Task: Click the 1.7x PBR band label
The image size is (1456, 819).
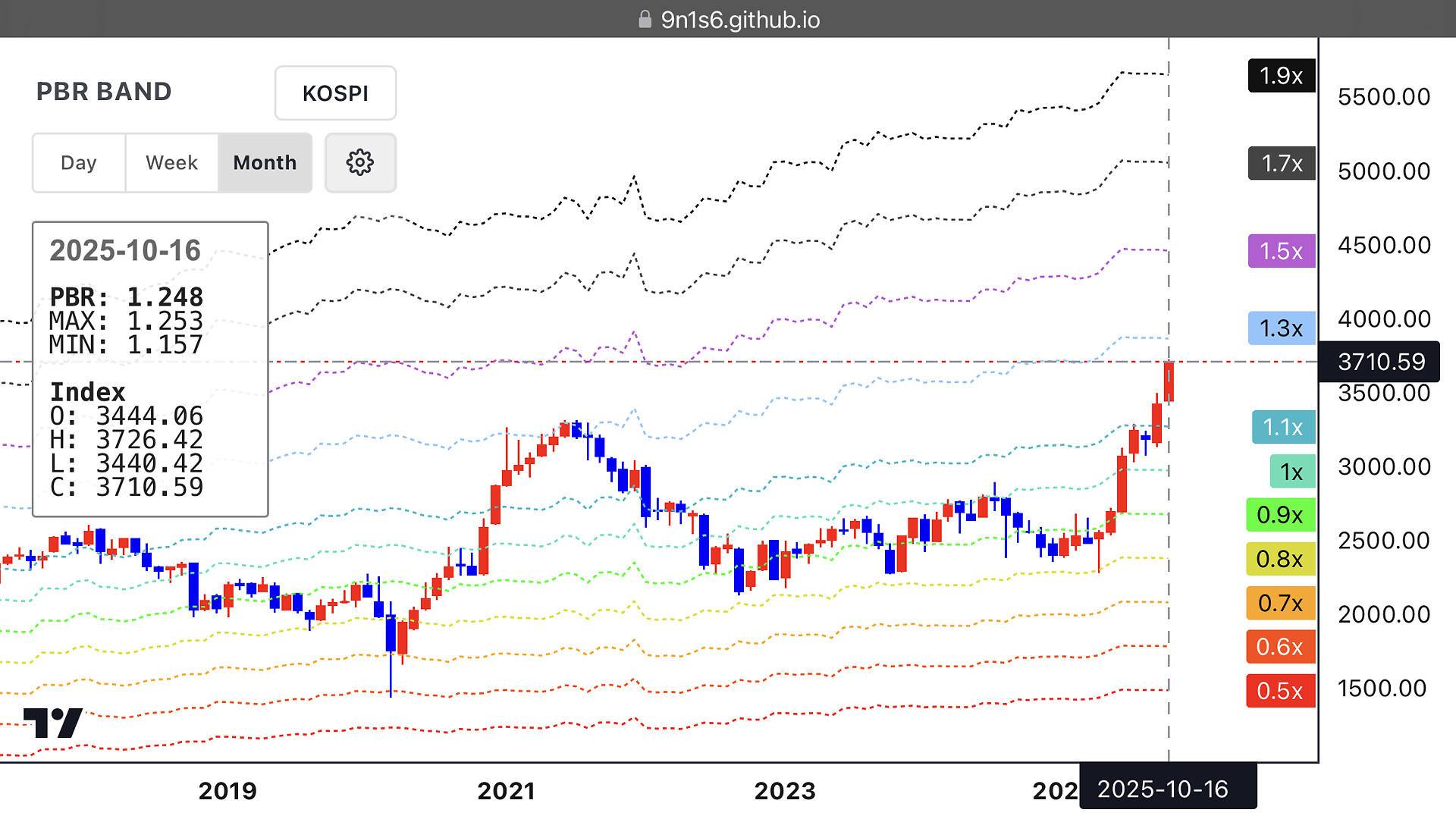Action: point(1281,163)
